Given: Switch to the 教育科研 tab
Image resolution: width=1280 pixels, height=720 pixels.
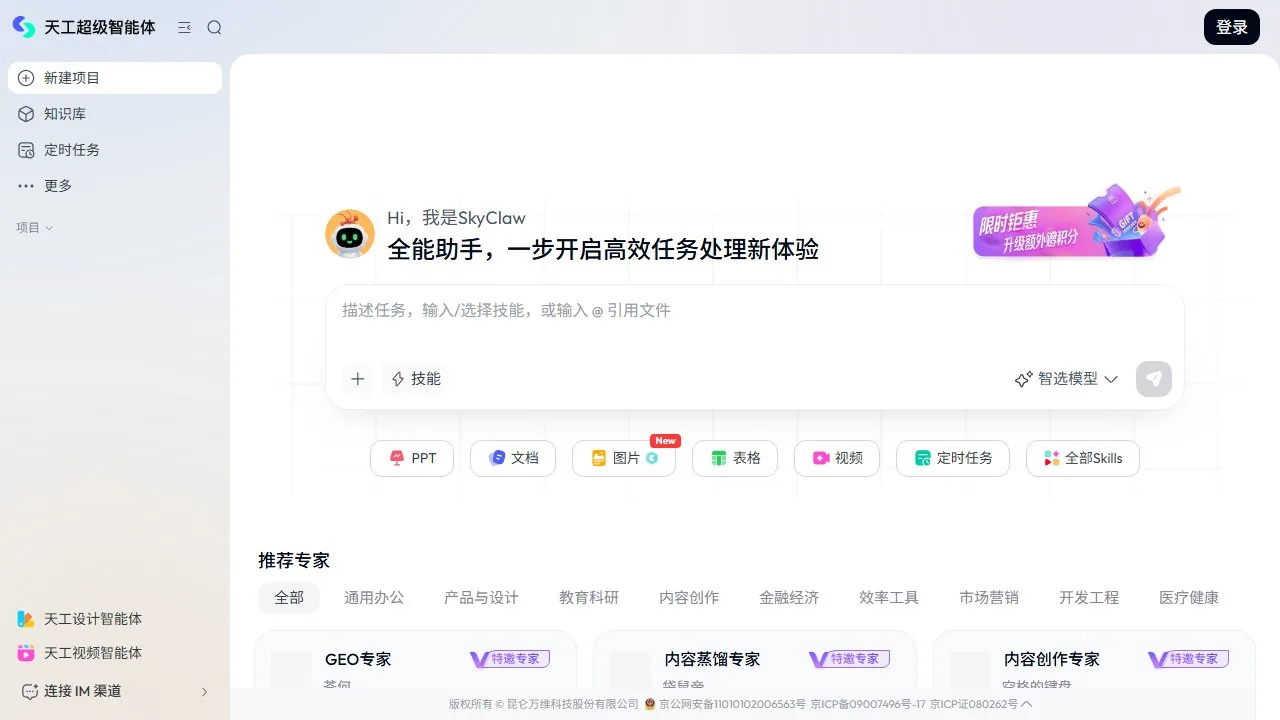Looking at the screenshot, I should click(x=589, y=598).
